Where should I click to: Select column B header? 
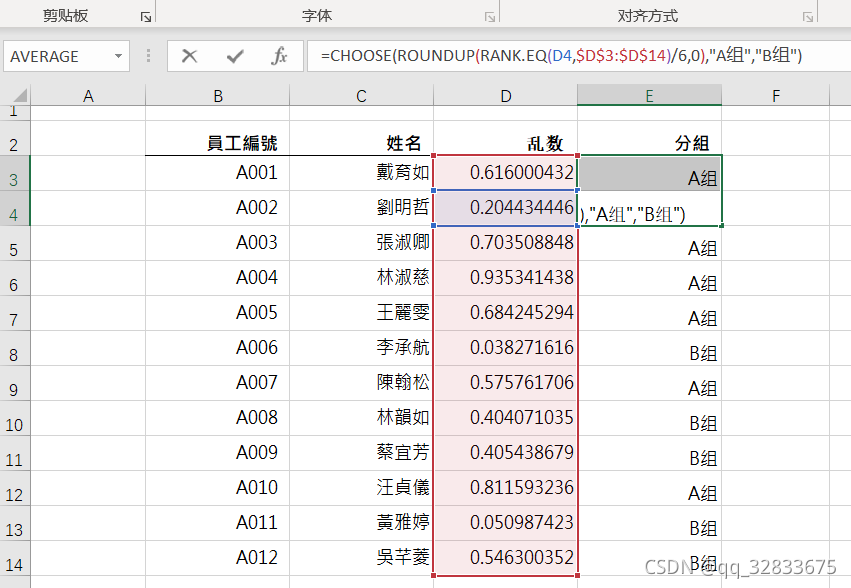point(218,96)
